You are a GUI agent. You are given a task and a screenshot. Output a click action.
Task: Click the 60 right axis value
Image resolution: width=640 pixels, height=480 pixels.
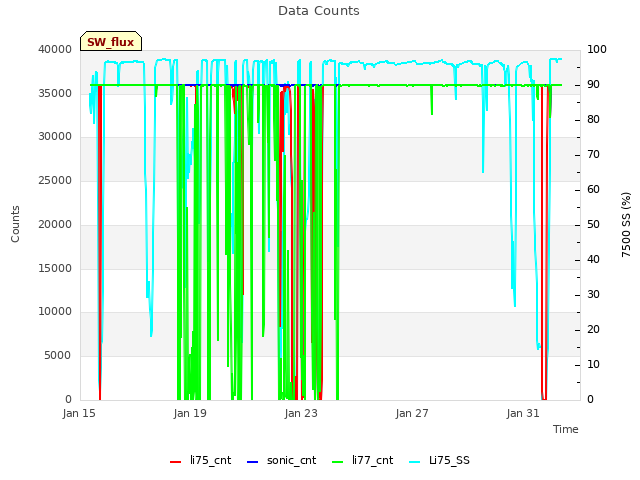pyautogui.click(x=593, y=190)
